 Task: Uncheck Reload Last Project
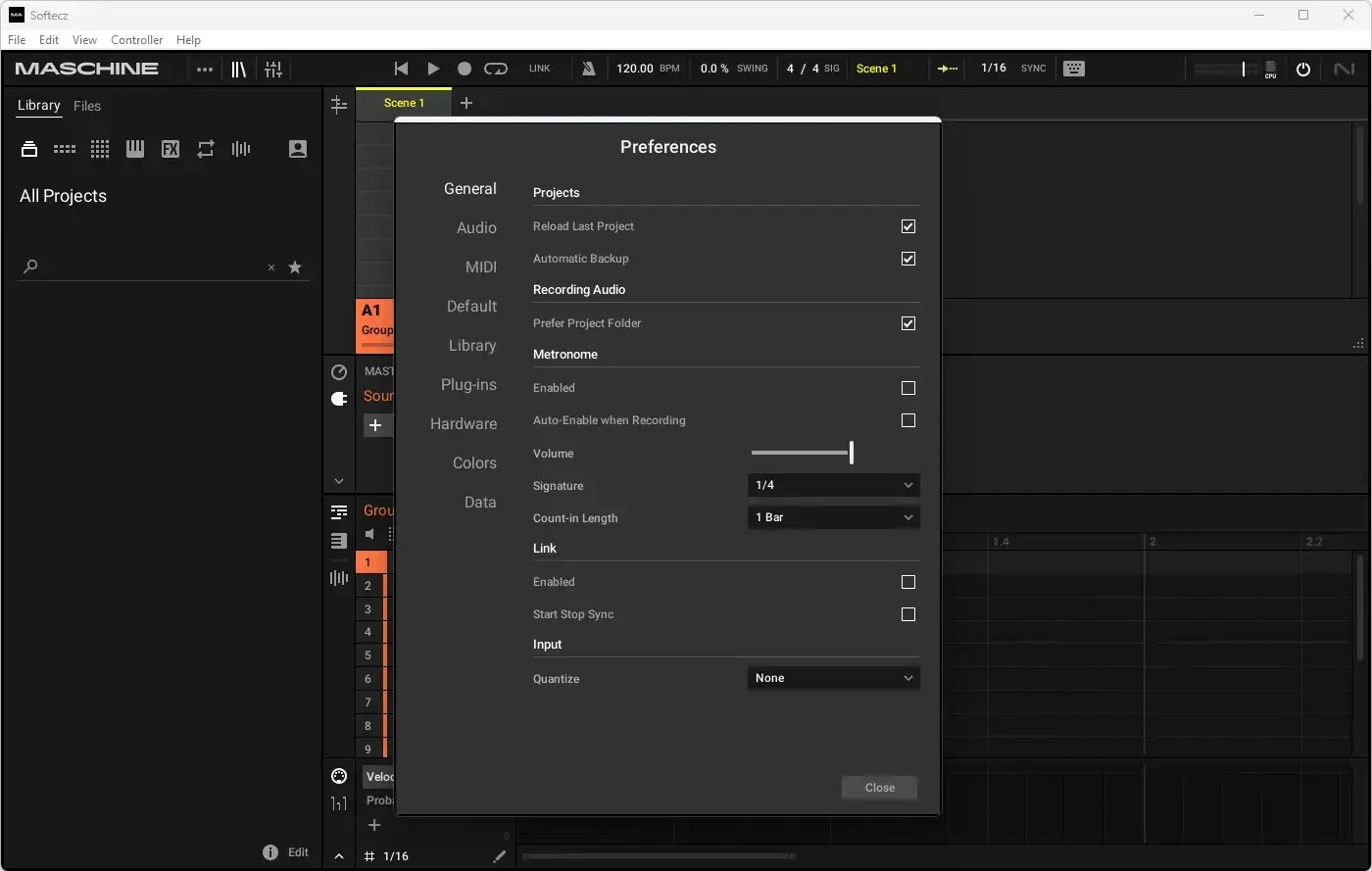coord(908,226)
